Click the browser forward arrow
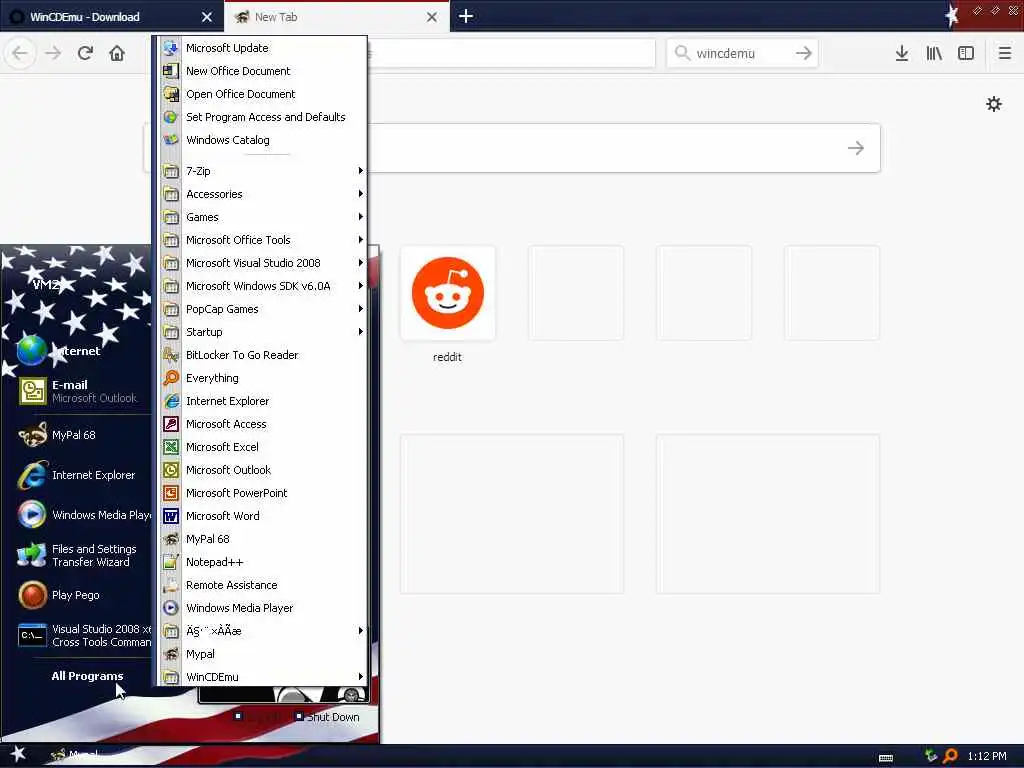 coord(53,53)
